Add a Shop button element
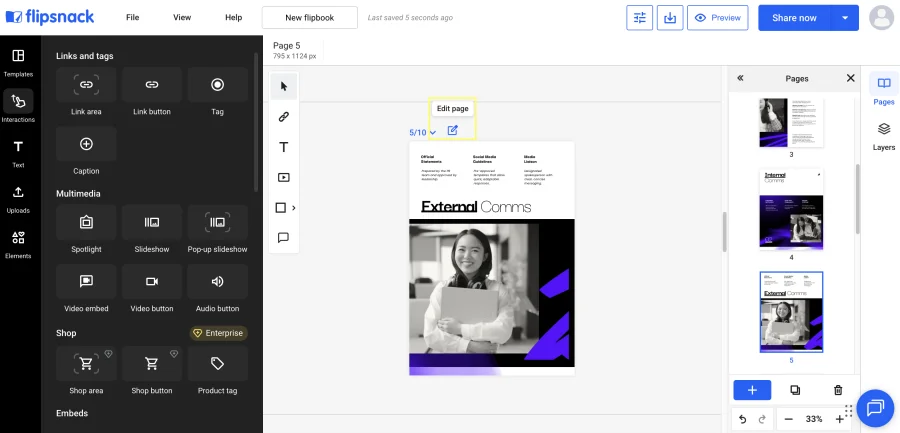This screenshot has width=900, height=433. click(x=152, y=364)
